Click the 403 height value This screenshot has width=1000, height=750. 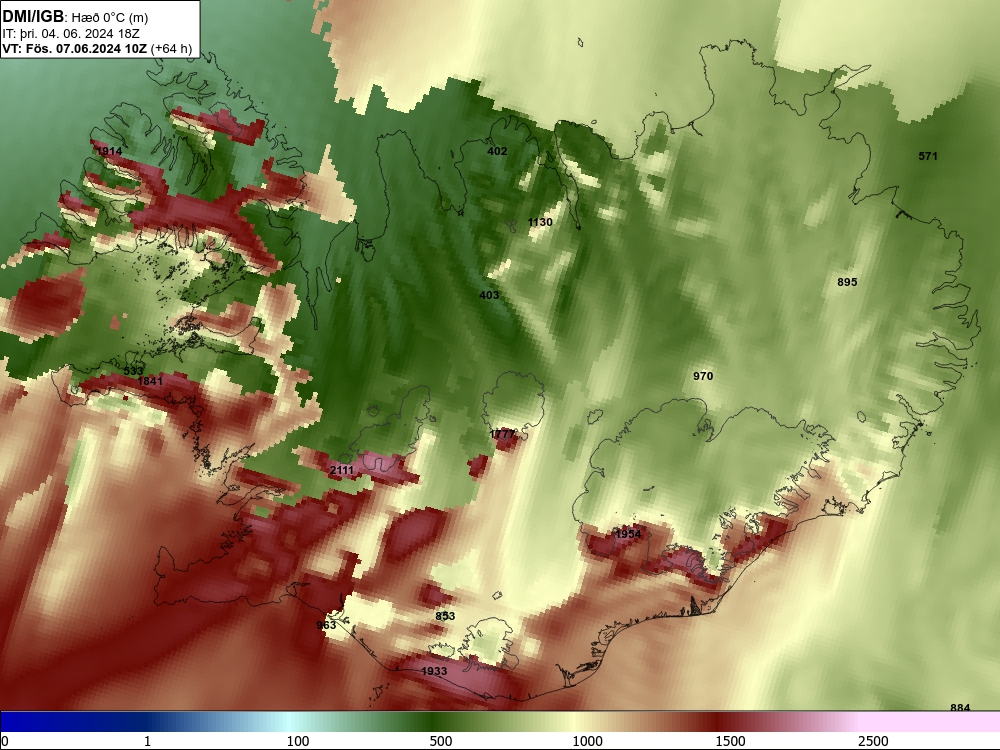pos(489,295)
